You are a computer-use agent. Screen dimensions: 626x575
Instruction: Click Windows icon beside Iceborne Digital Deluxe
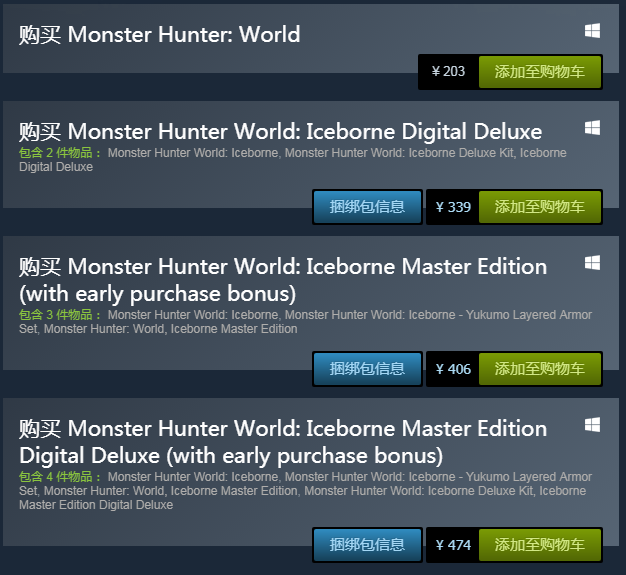[592, 128]
